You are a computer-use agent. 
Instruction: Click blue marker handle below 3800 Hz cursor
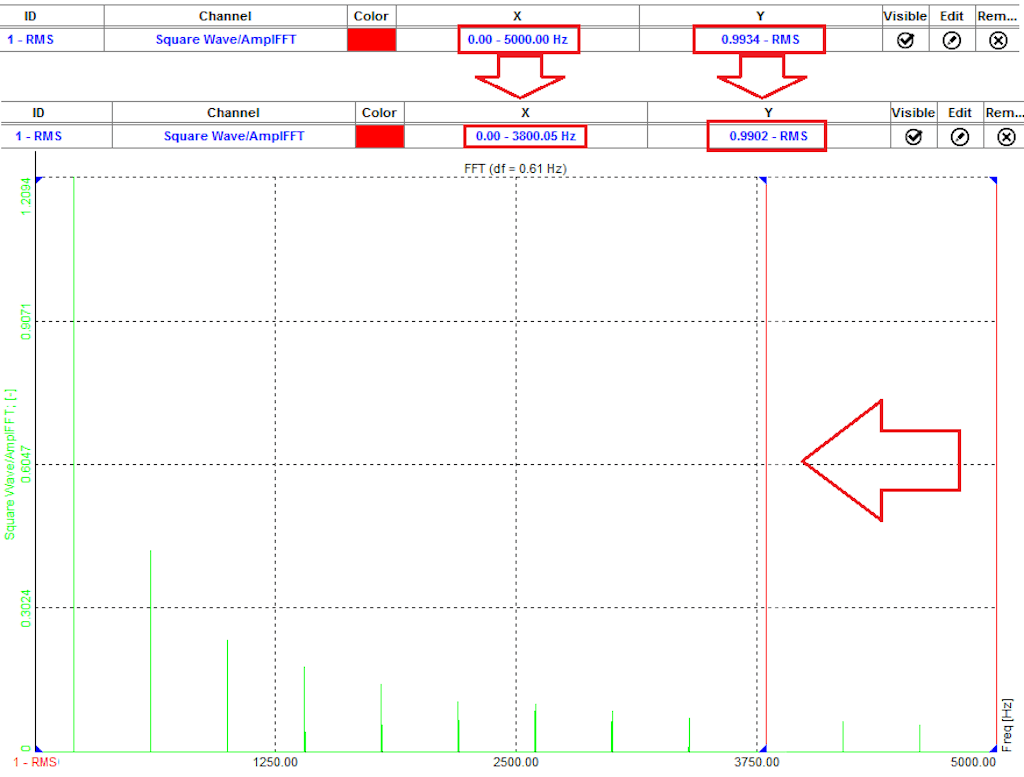coord(762,748)
